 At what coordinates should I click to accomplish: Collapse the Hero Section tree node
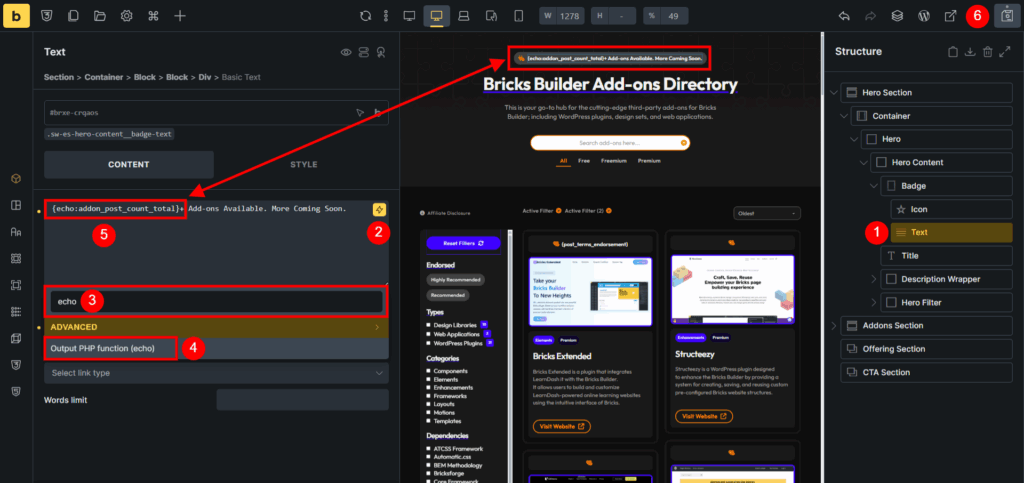[x=833, y=93]
